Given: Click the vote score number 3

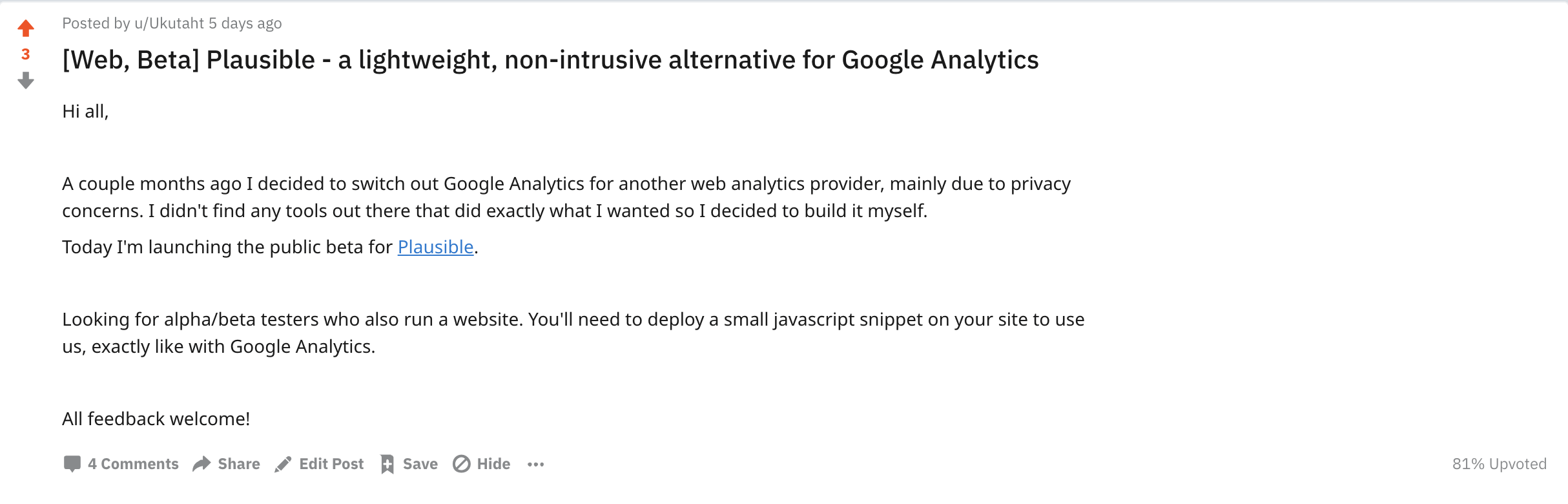Looking at the screenshot, I should [26, 54].
